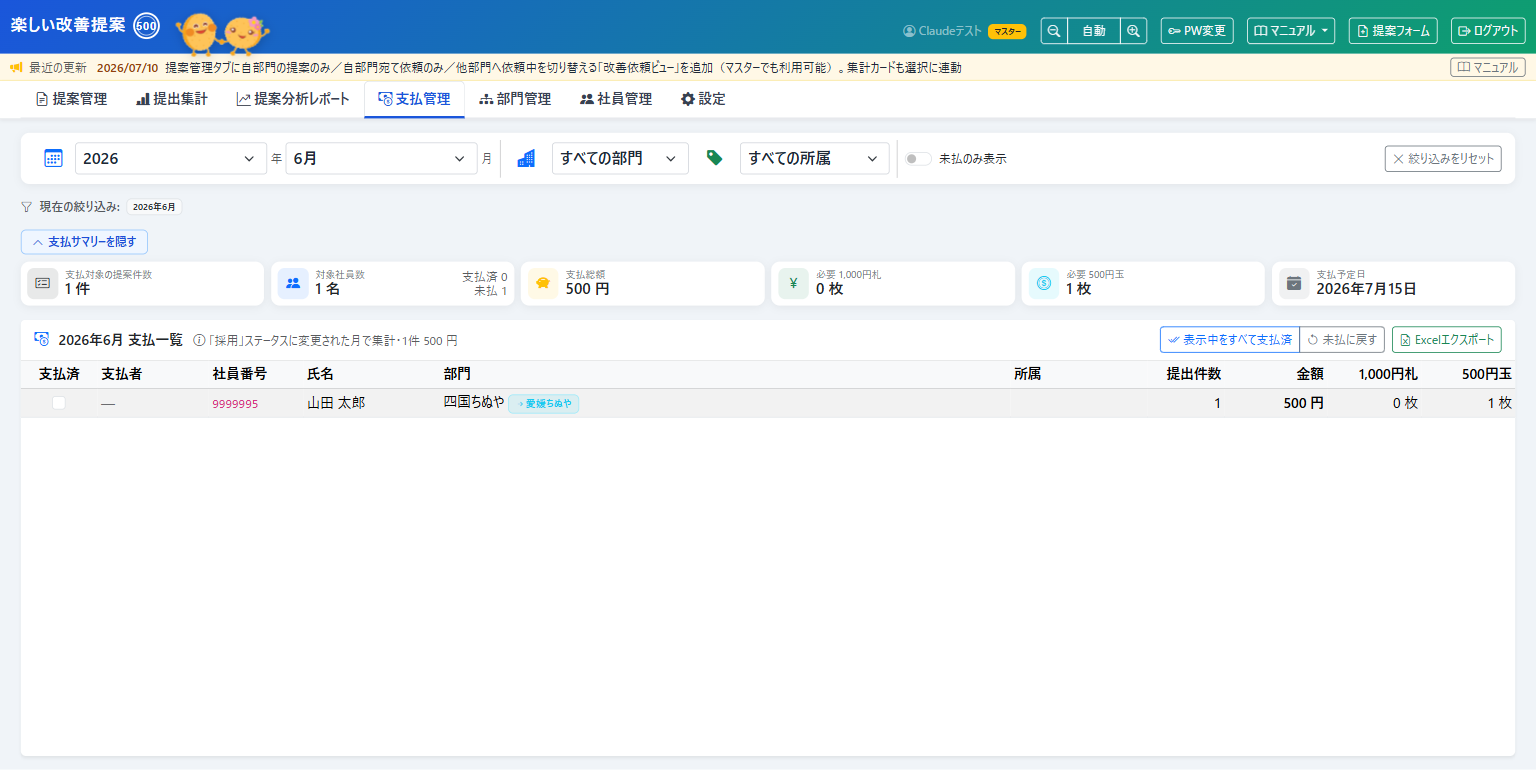Click the megaphone update icon

(x=16, y=68)
